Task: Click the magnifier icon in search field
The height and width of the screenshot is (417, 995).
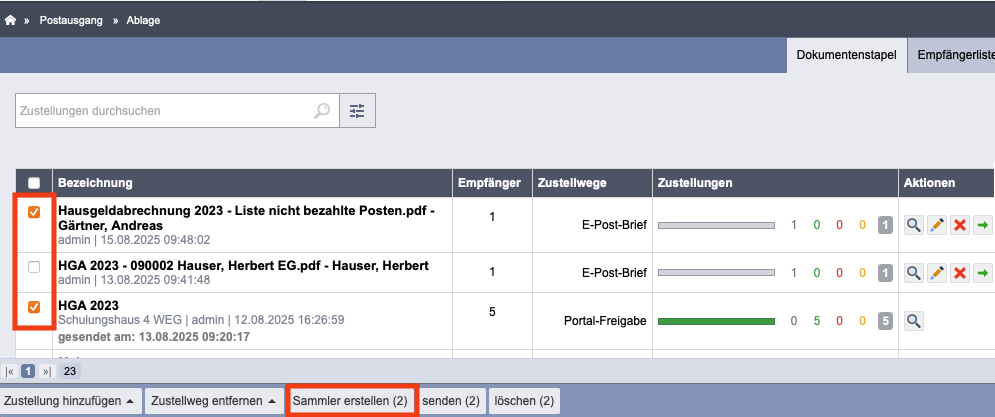Action: 322,111
